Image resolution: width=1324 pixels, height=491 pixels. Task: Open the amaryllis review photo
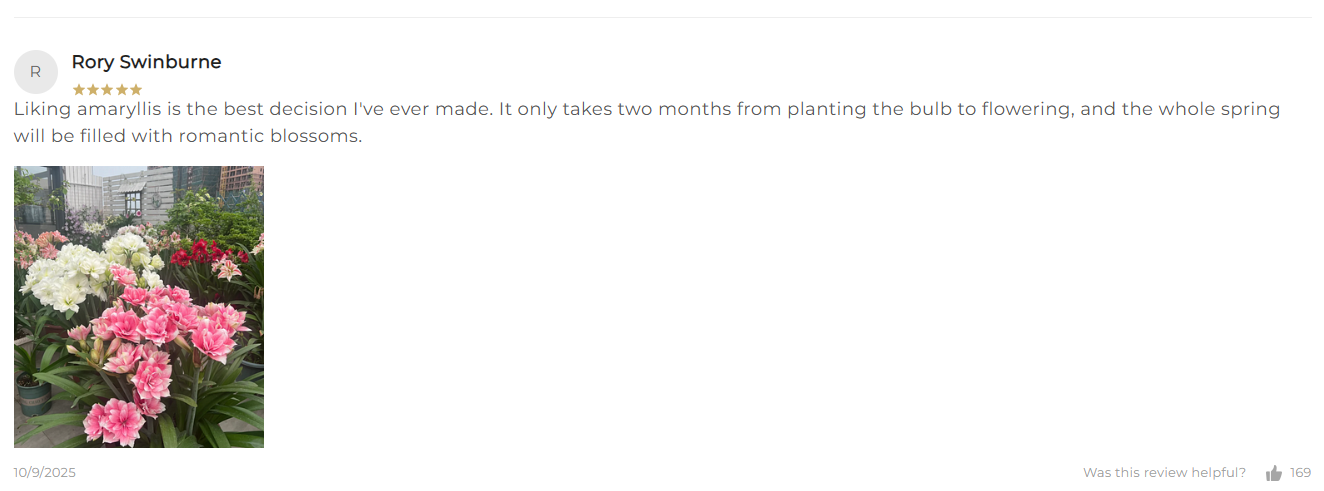[139, 307]
